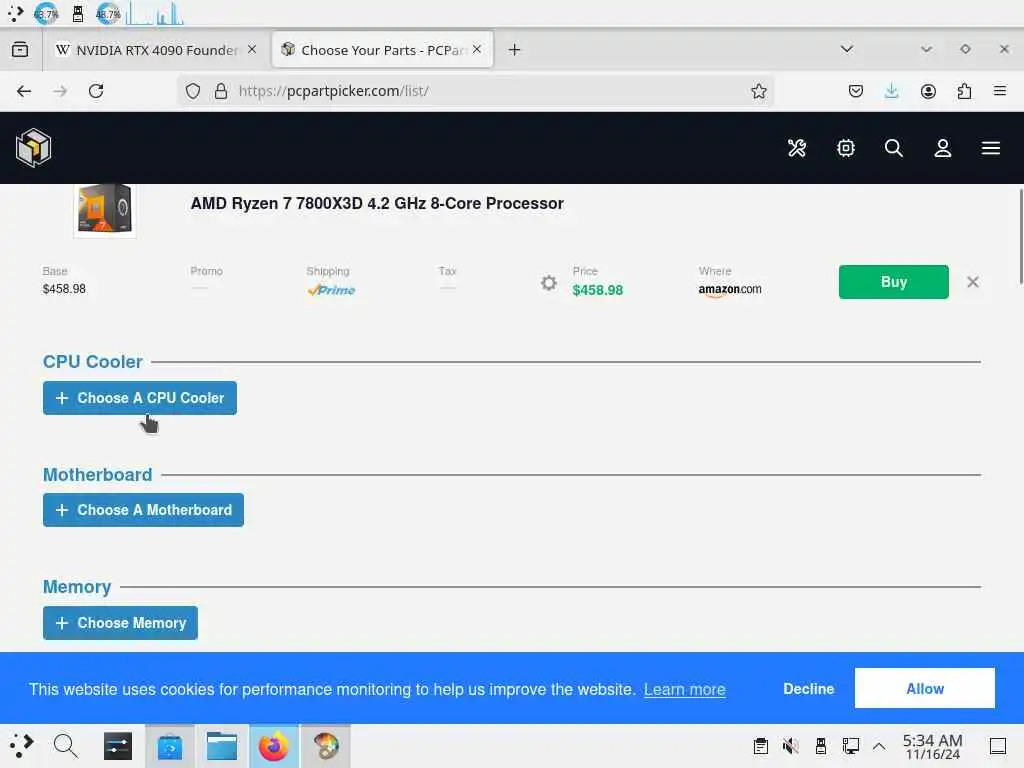Bookmark this page with the star
This screenshot has height=768, width=1024.
pos(758,91)
